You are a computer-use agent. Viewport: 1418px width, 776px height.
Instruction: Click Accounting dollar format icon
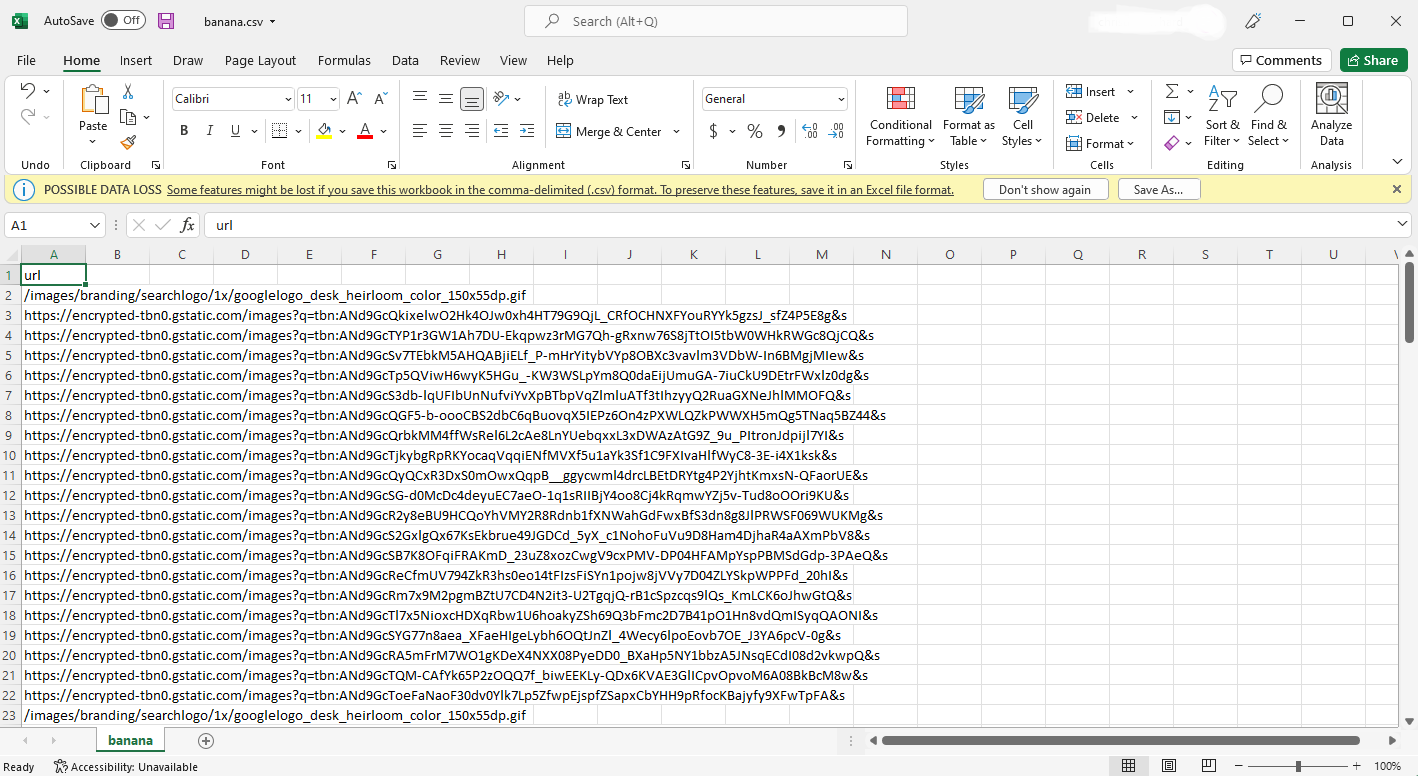[x=713, y=131]
